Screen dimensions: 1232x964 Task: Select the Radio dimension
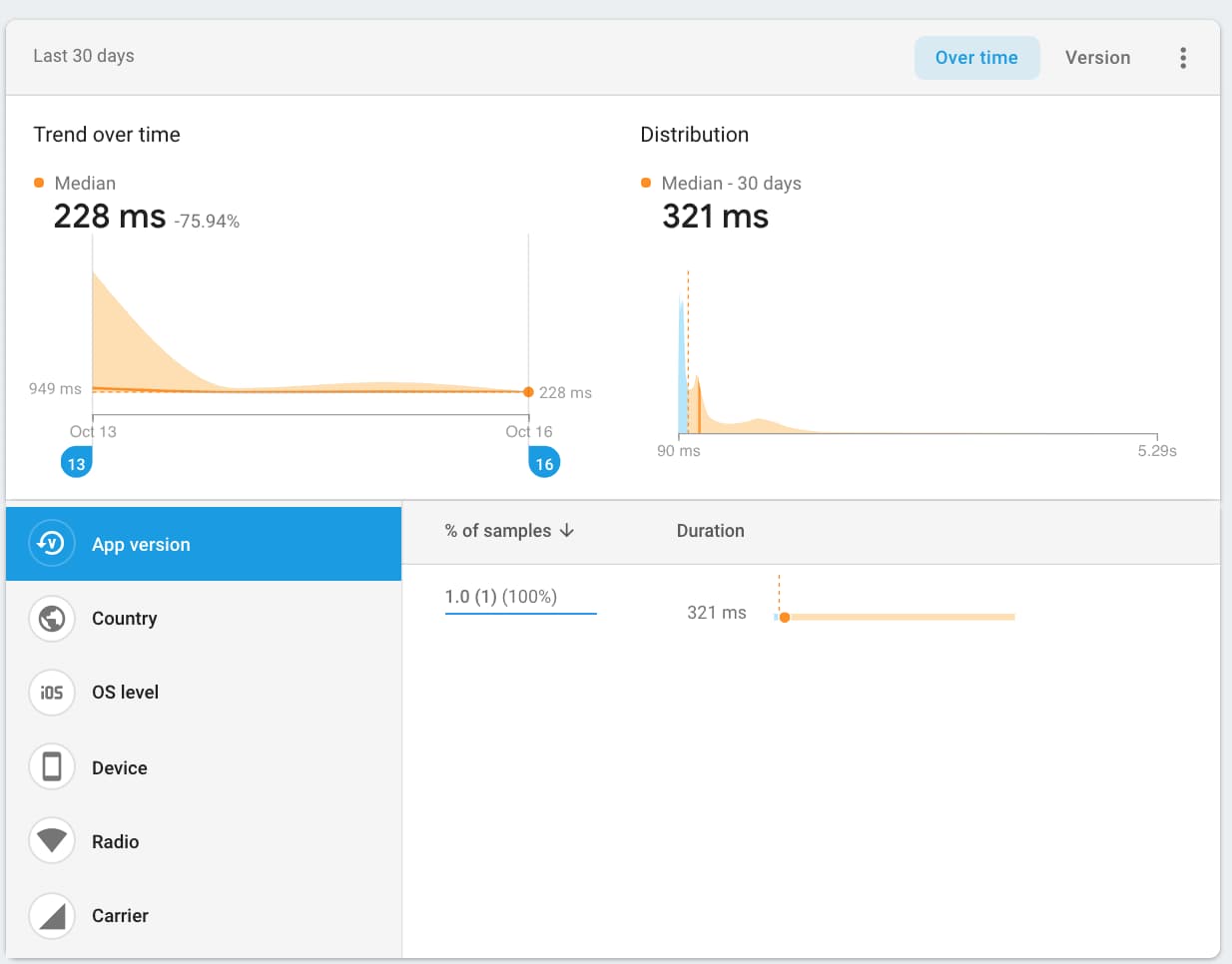204,841
